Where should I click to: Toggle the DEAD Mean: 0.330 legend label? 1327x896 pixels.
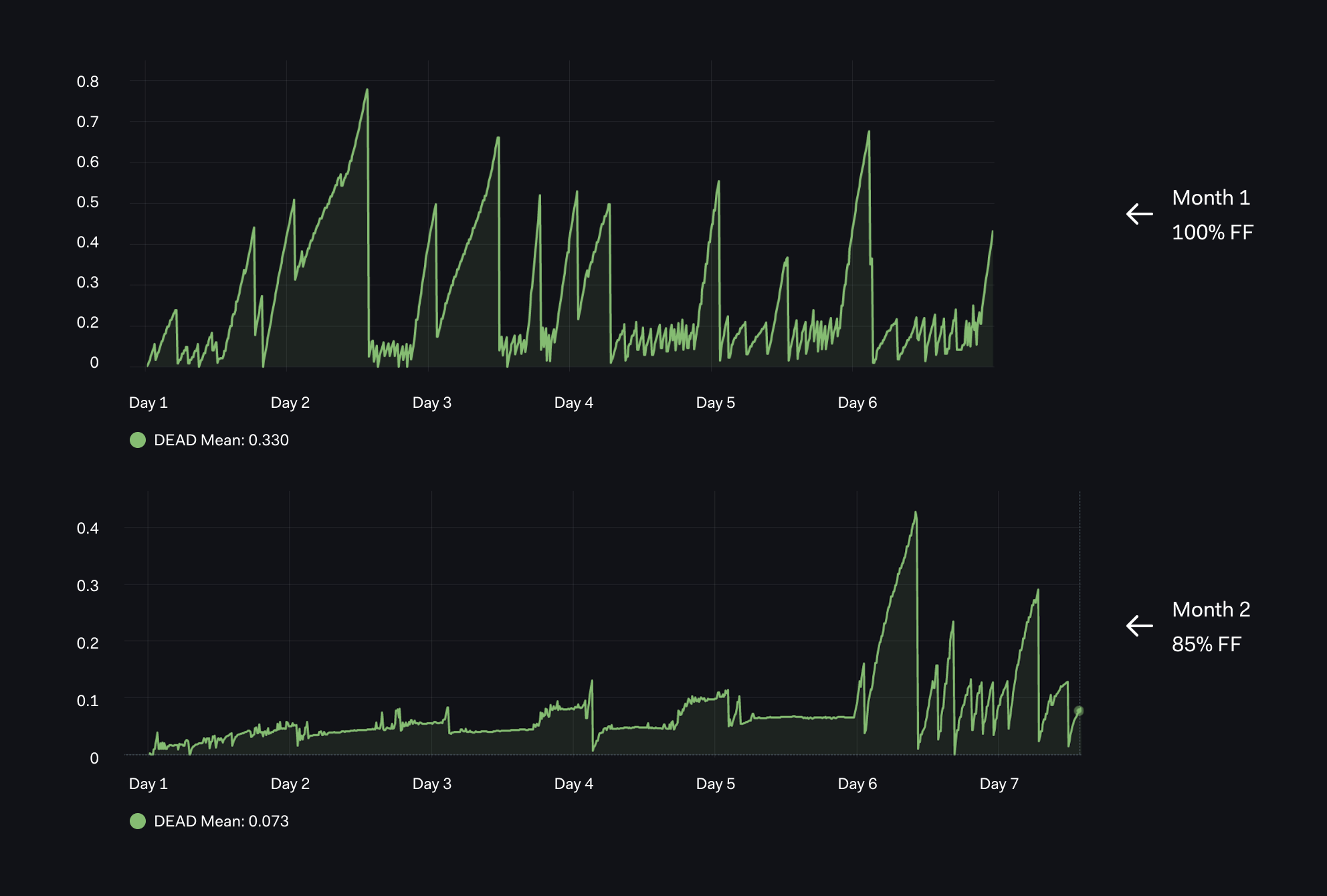click(221, 440)
